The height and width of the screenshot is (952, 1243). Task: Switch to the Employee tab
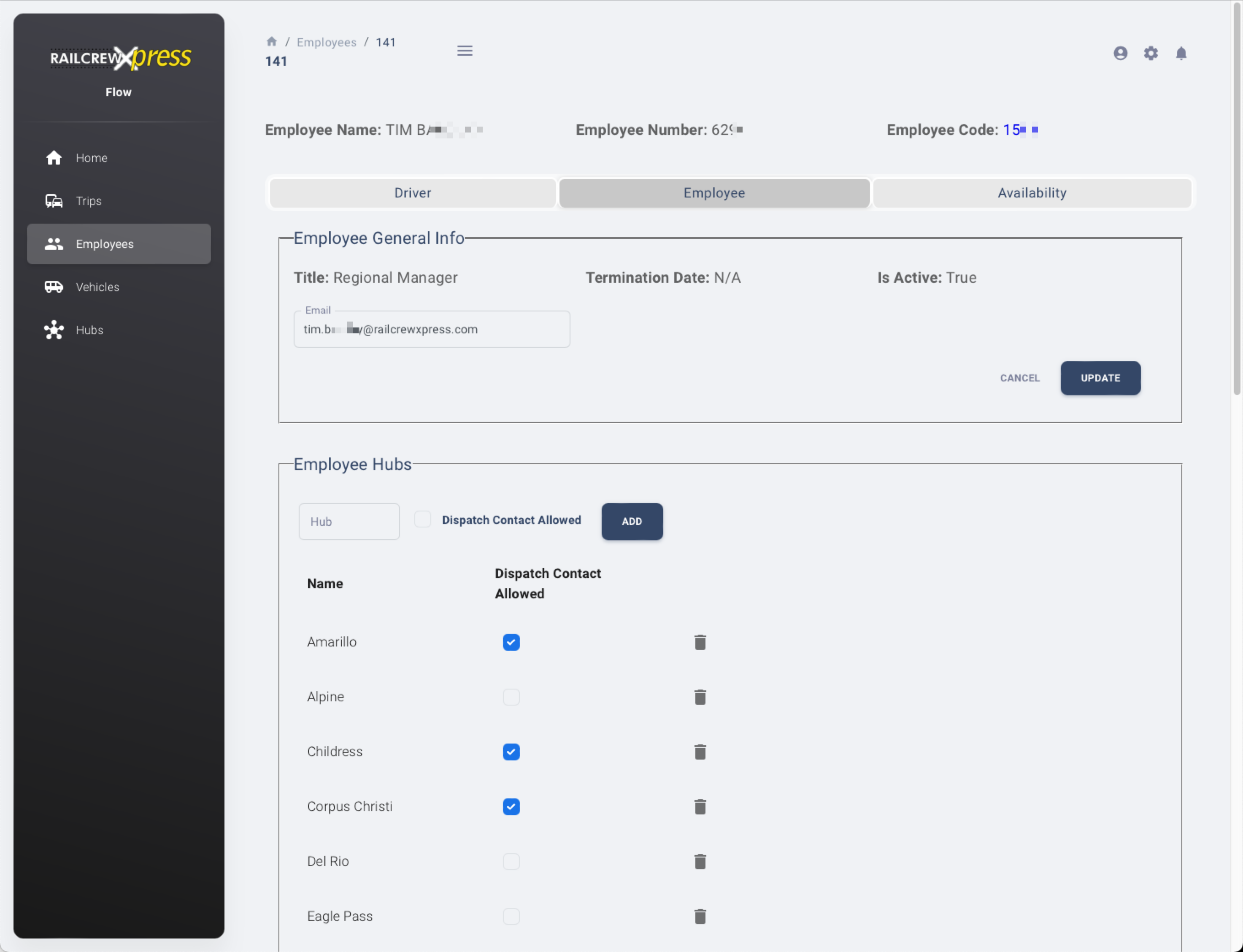(714, 193)
